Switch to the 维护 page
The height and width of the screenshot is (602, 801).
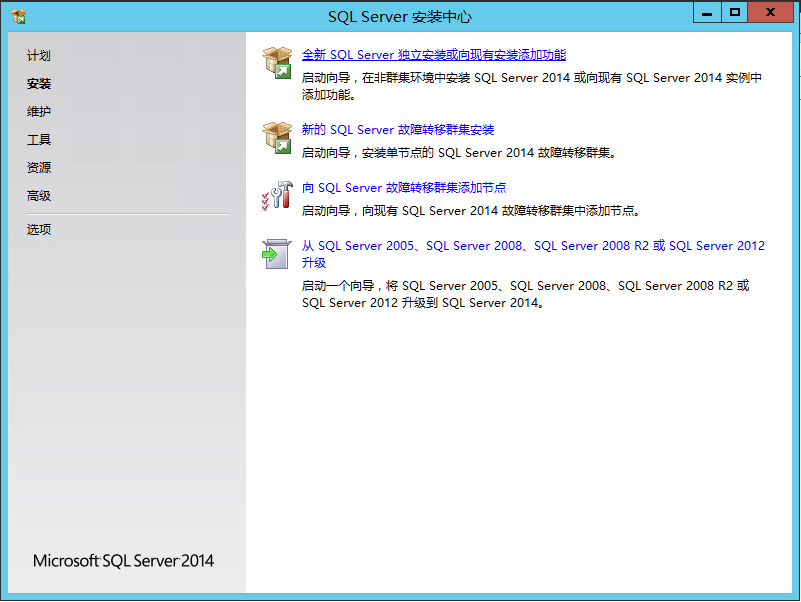[x=39, y=112]
